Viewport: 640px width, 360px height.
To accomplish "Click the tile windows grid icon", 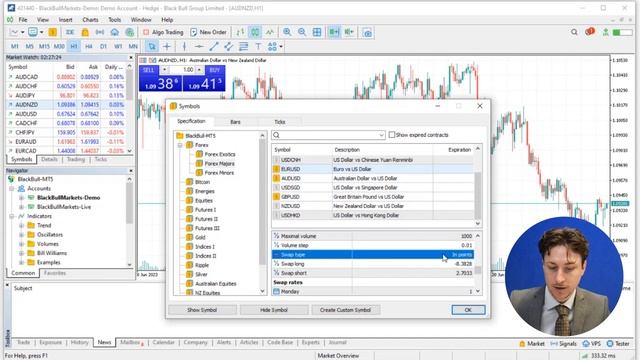I will 317,32.
